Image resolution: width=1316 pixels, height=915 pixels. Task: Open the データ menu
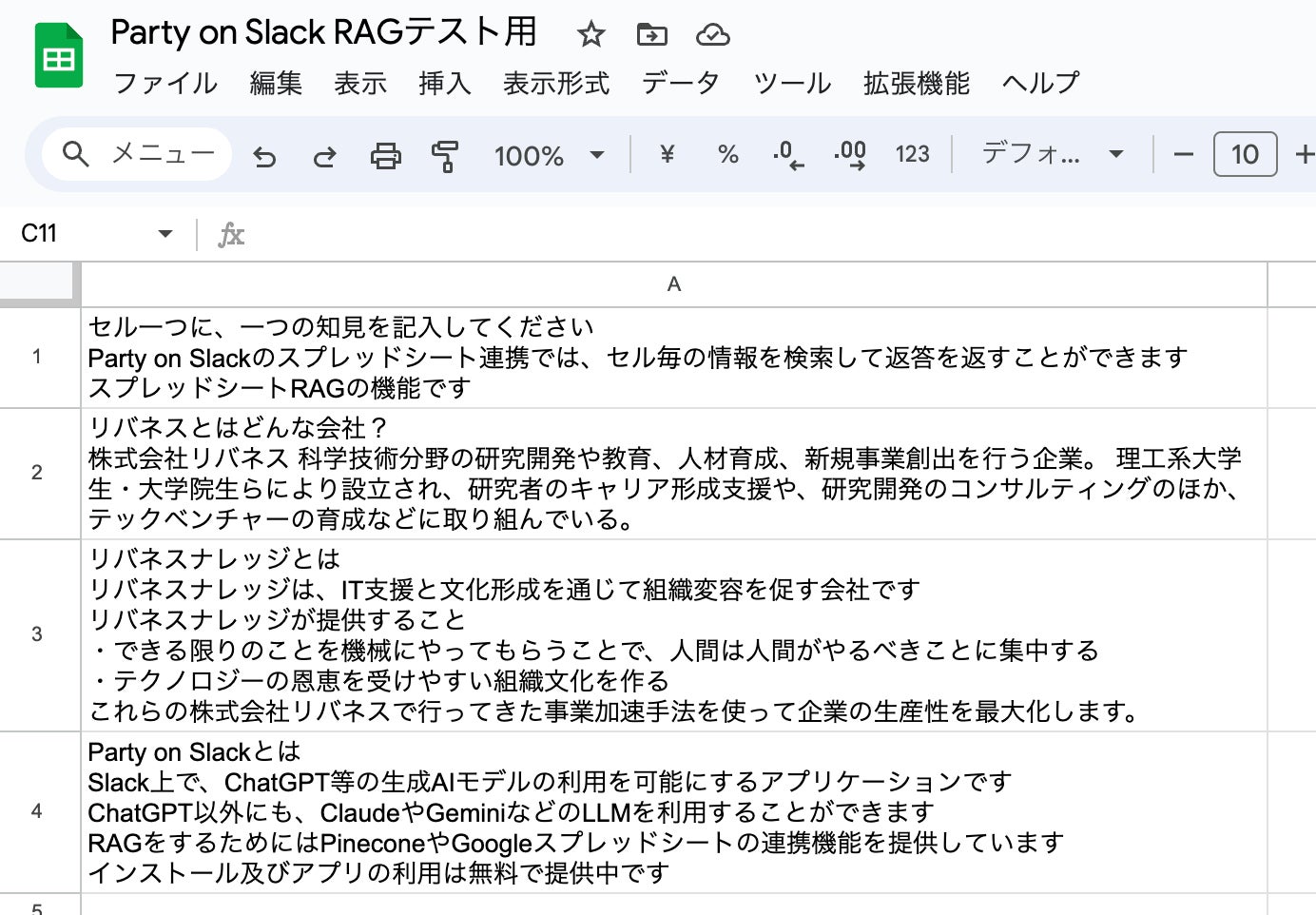[x=681, y=84]
